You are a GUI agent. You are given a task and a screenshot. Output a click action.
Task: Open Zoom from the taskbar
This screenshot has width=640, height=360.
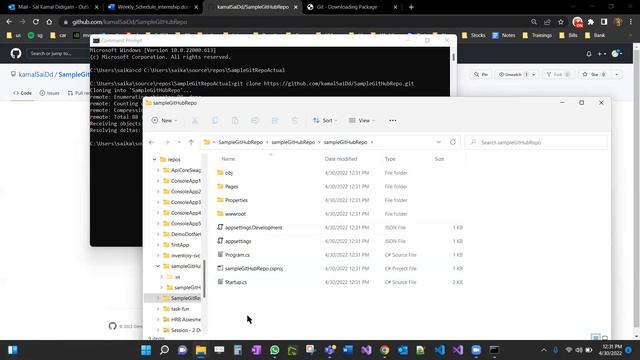click(476, 350)
